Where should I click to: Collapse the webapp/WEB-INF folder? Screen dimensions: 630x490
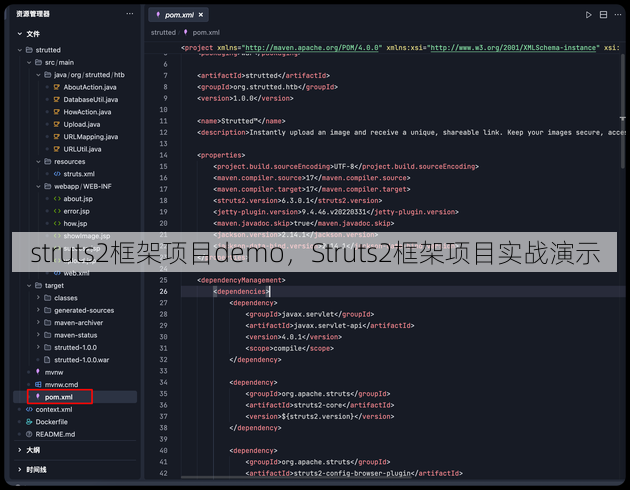pos(38,186)
